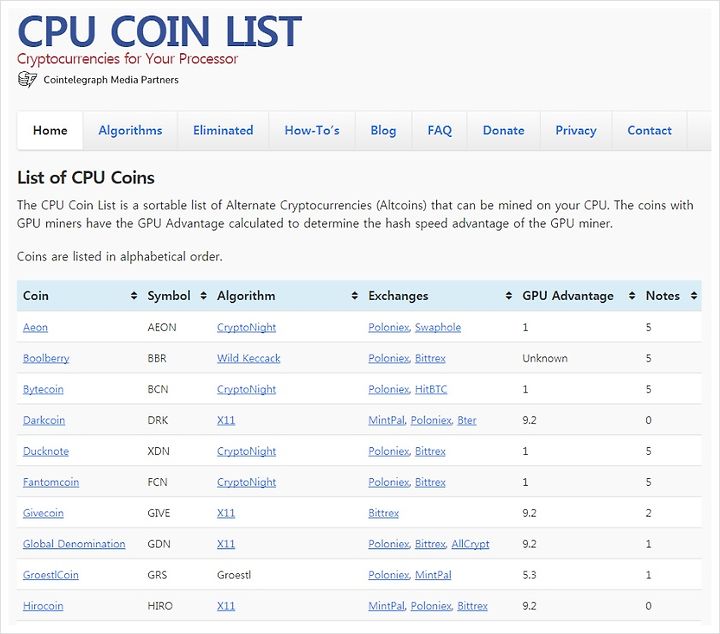This screenshot has height=634, width=720.
Task: Click the Cointelegraph Media Partners logo icon
Action: point(27,79)
